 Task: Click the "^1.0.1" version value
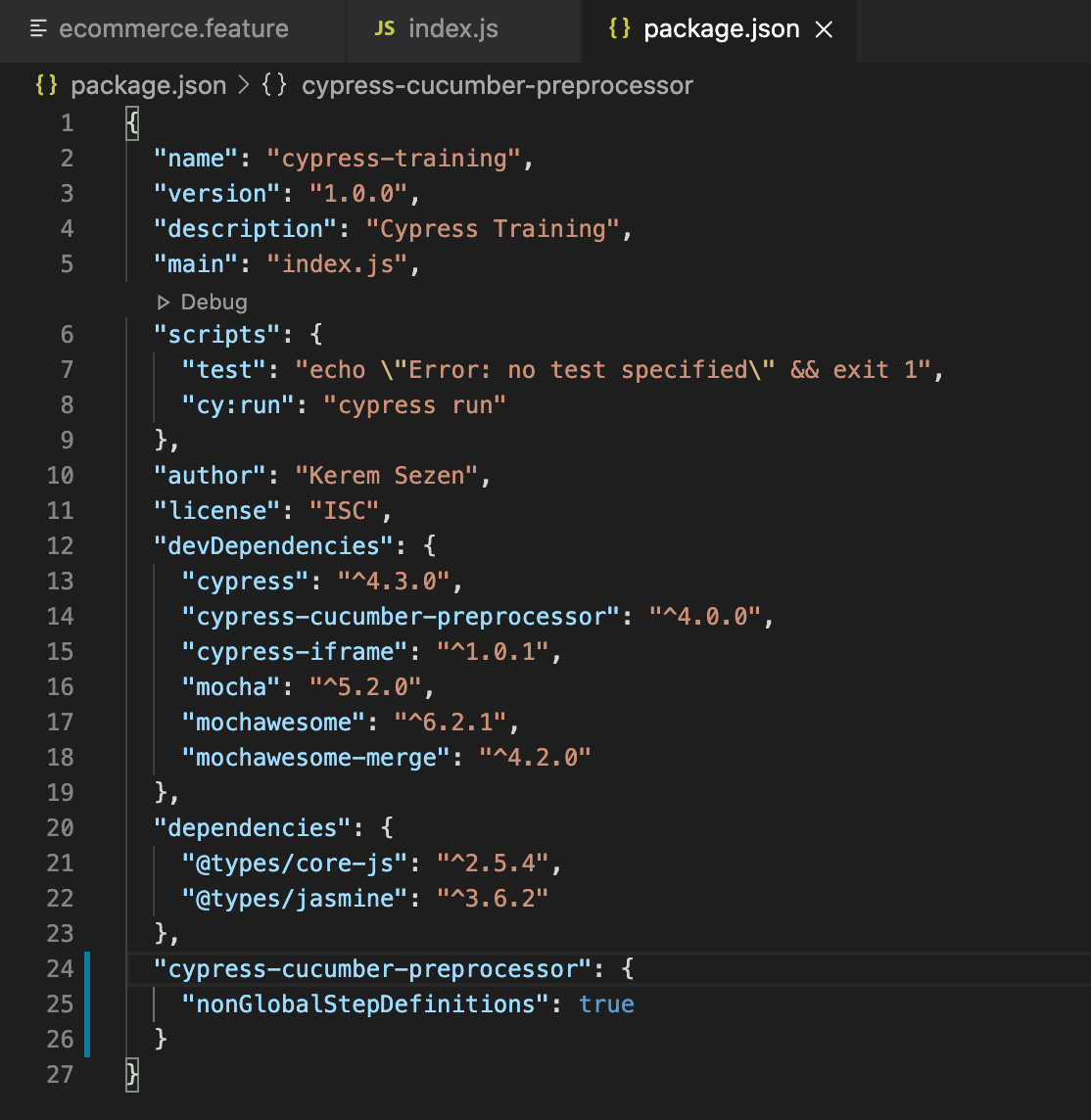493,652
